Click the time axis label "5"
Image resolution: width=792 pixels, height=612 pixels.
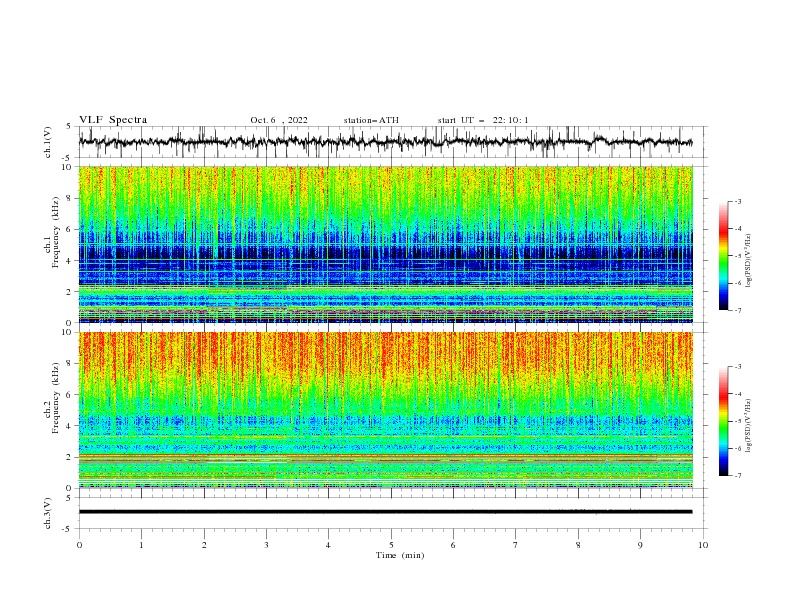point(391,545)
